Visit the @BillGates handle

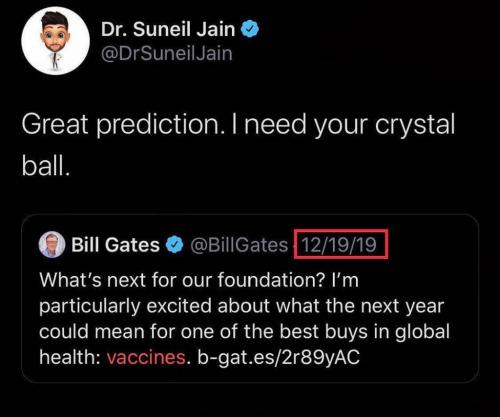pos(239,245)
